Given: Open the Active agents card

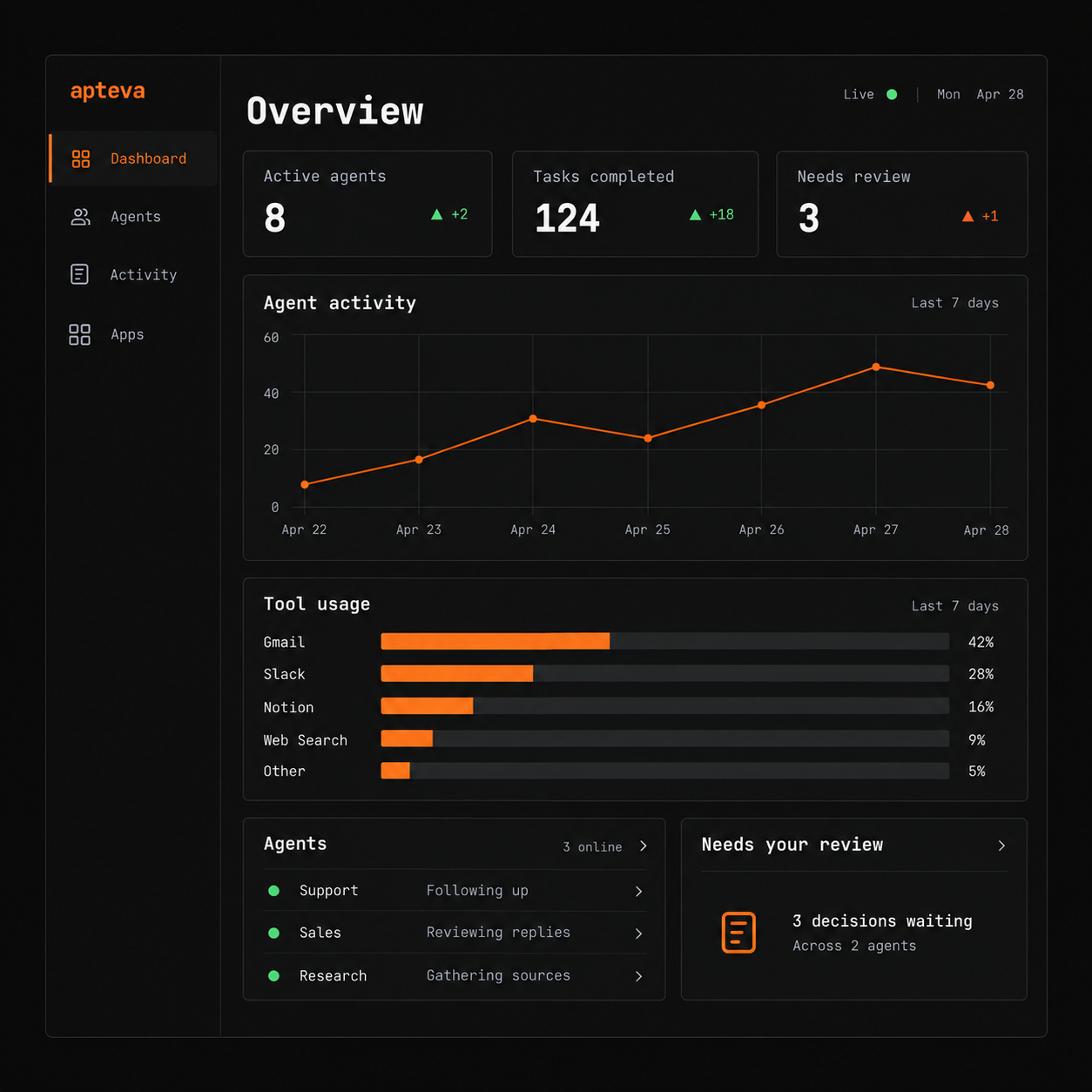Looking at the screenshot, I should pyautogui.click(x=367, y=204).
